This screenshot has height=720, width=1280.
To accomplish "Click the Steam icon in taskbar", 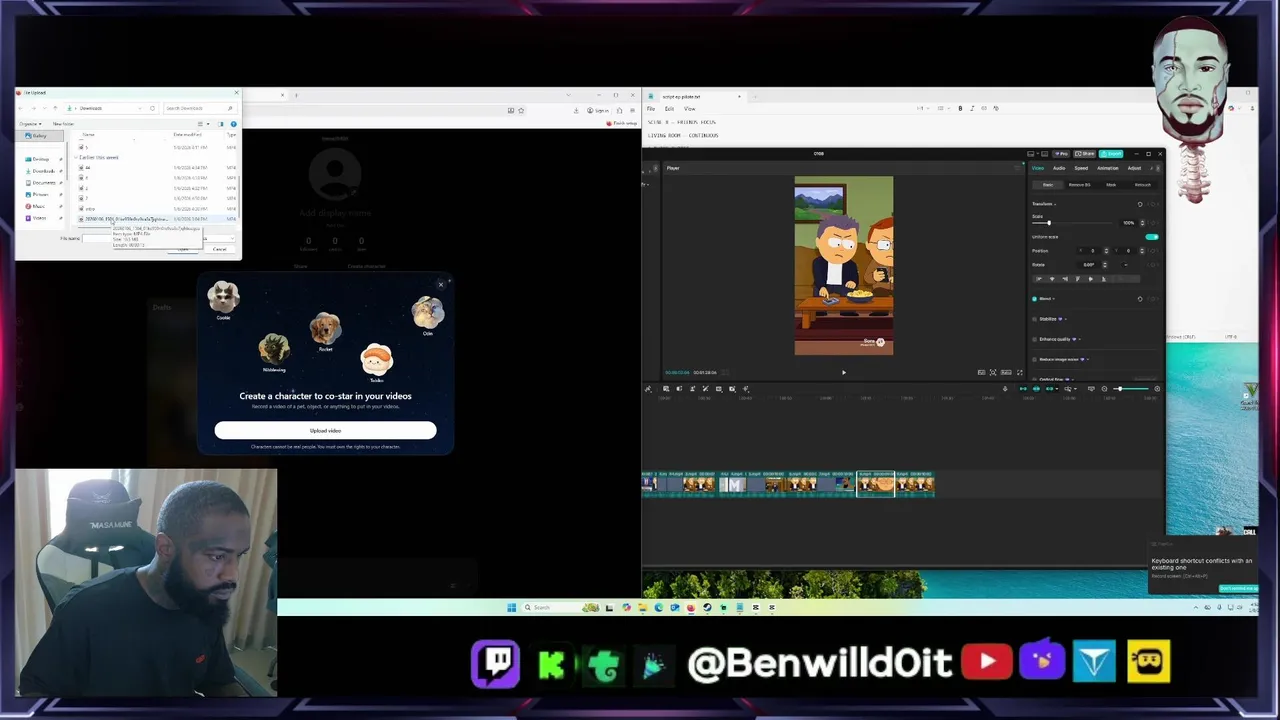I will click(707, 607).
